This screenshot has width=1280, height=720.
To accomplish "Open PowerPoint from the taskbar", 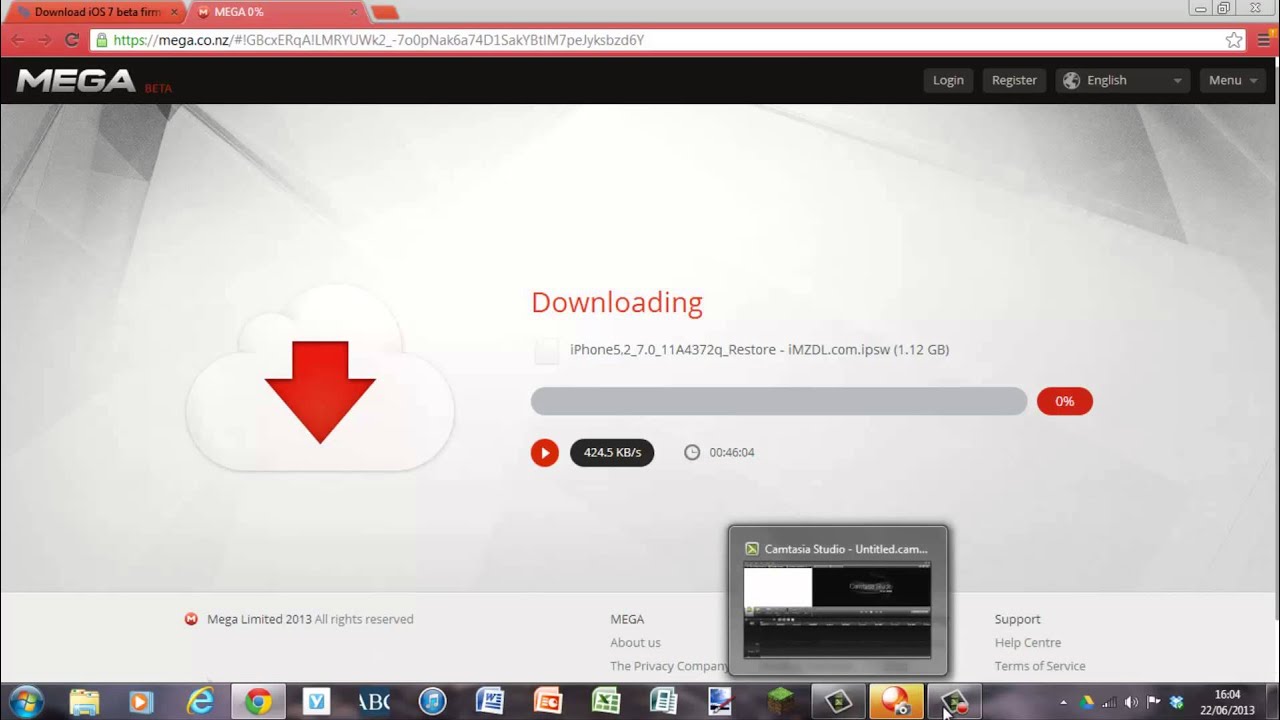I will click(548, 702).
